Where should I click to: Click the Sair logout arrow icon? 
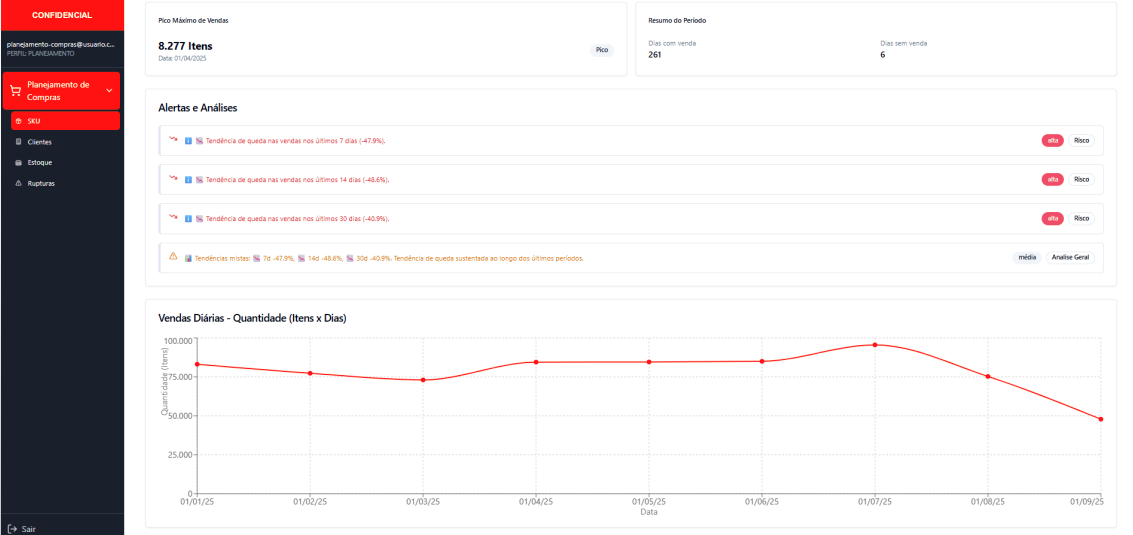tap(12, 529)
